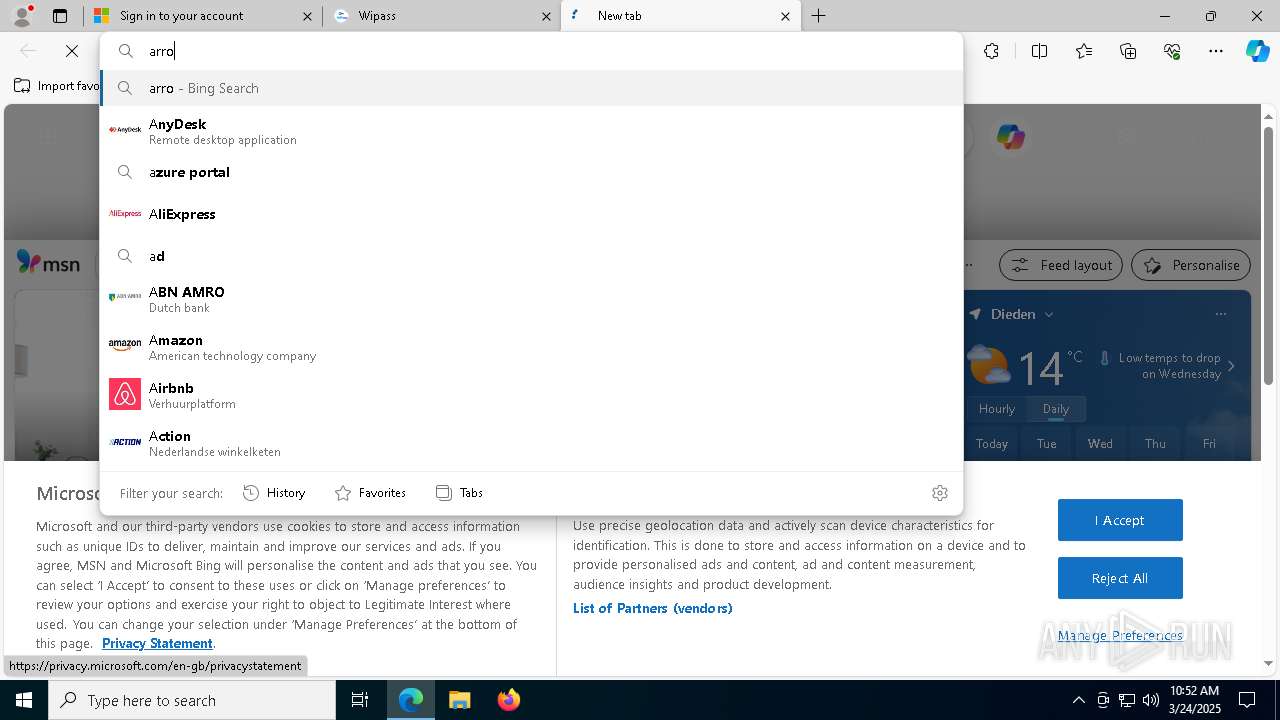Open Task View on the taskbar
Image resolution: width=1280 pixels, height=720 pixels.
click(360, 700)
